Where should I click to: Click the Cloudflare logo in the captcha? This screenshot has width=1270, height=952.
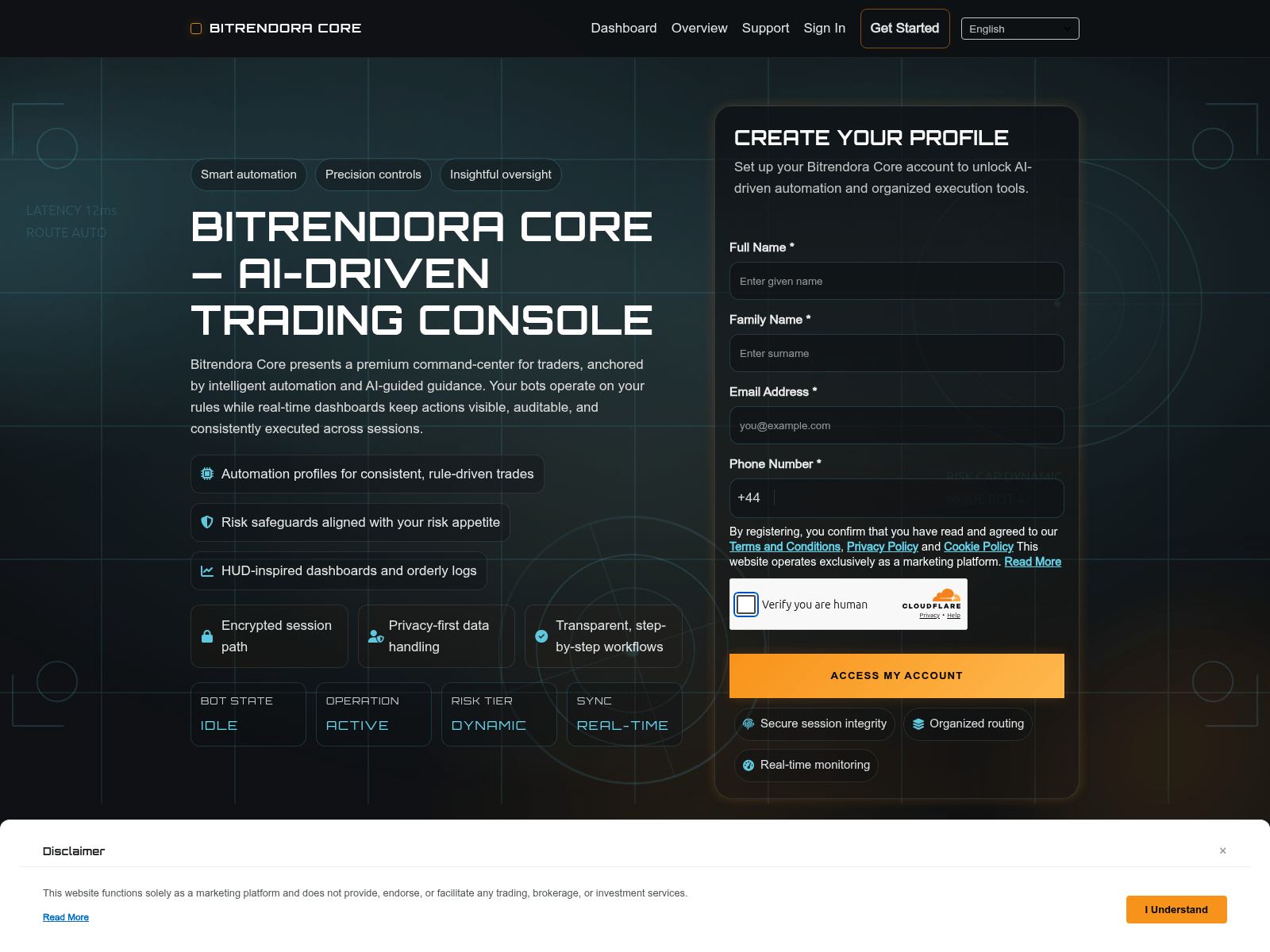point(932,598)
